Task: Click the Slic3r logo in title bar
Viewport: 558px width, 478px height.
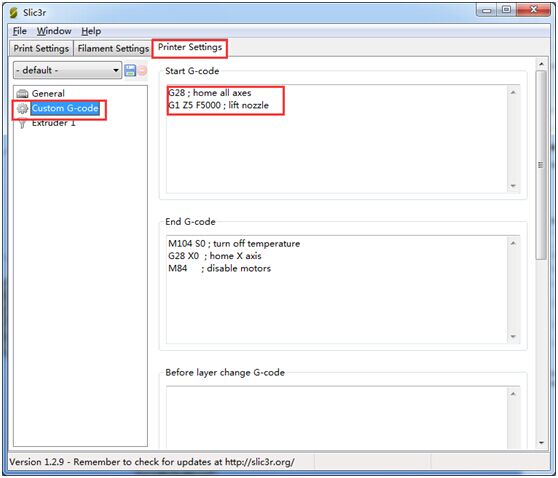Action: 14,13
